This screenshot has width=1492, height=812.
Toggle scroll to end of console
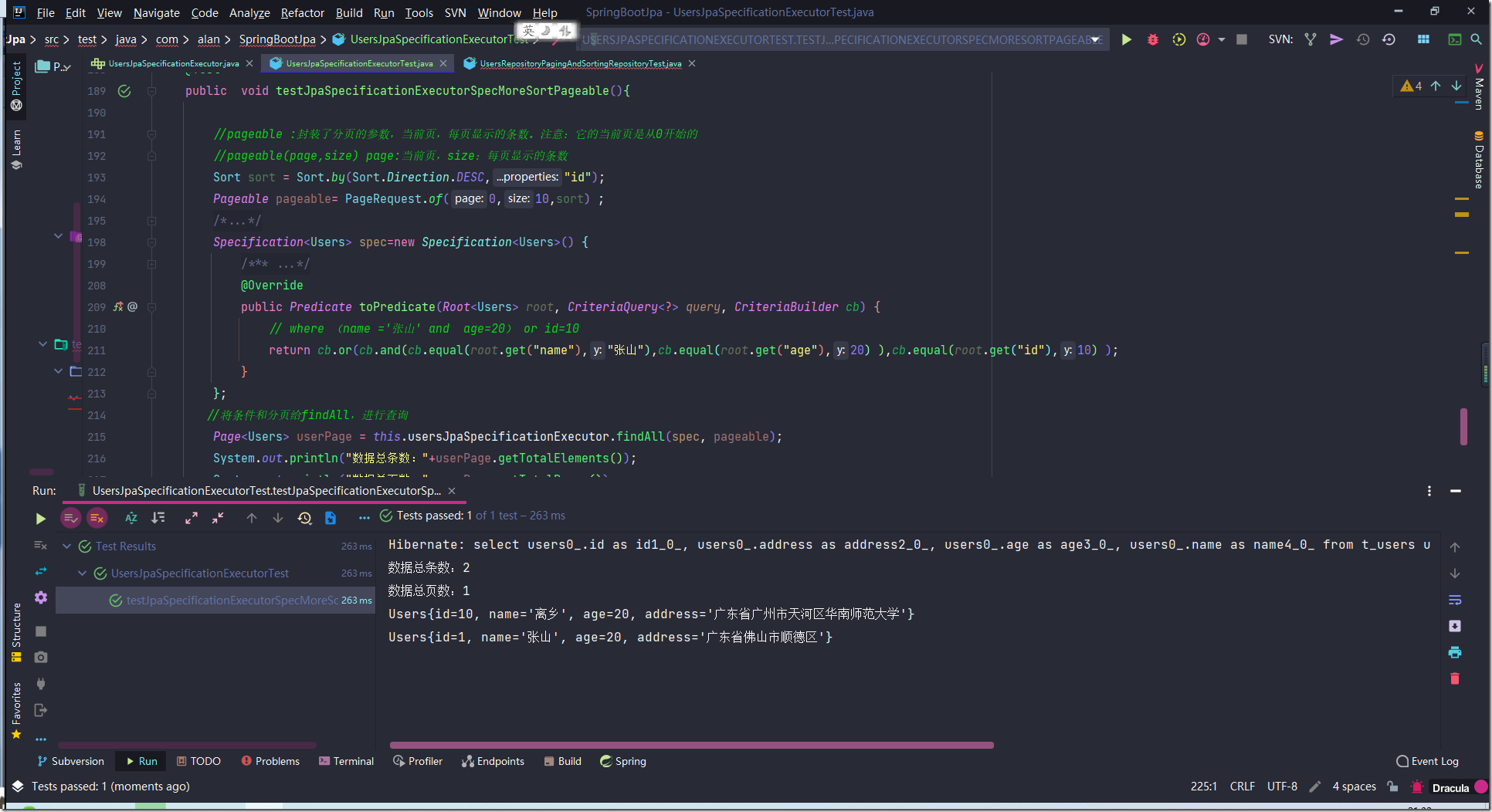tap(1455, 626)
